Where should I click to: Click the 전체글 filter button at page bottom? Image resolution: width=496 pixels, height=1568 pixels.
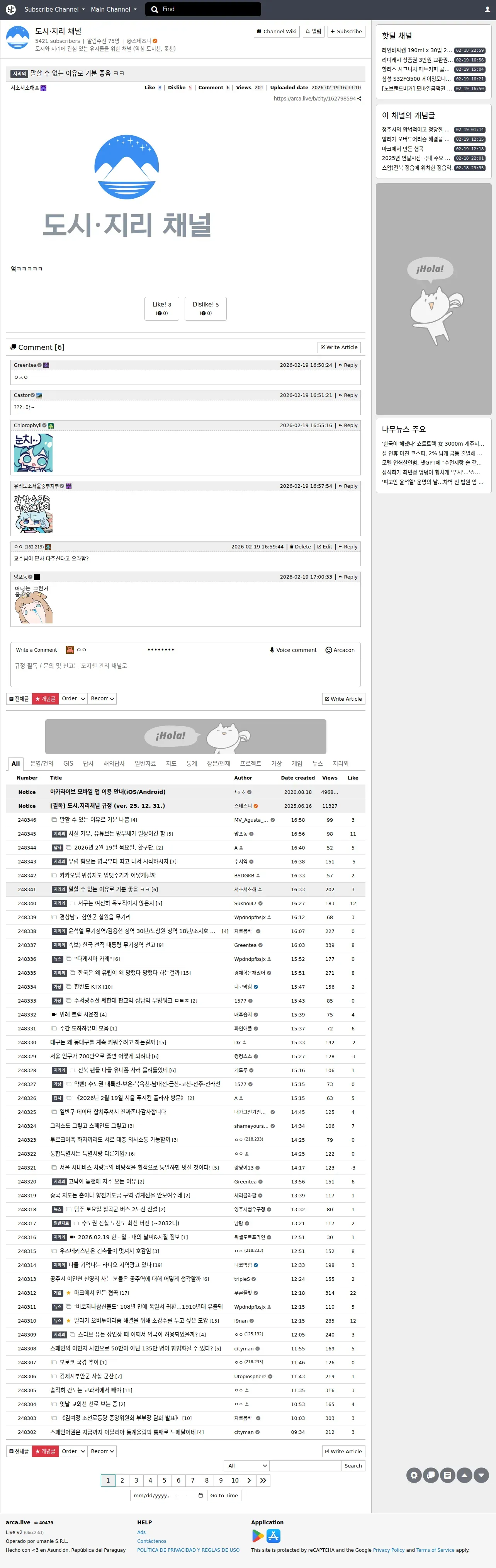tap(19, 1451)
